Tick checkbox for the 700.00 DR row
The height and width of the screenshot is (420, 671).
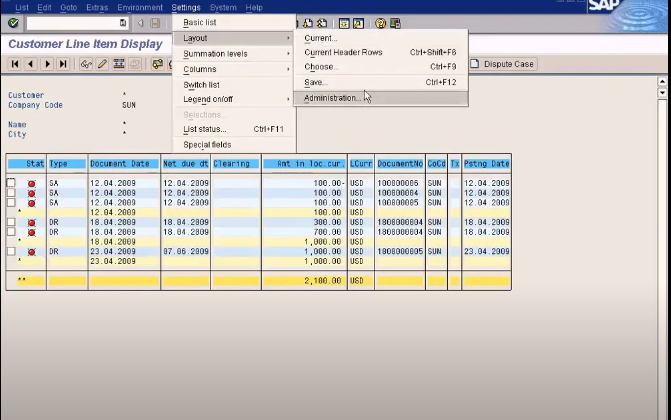[x=11, y=232]
